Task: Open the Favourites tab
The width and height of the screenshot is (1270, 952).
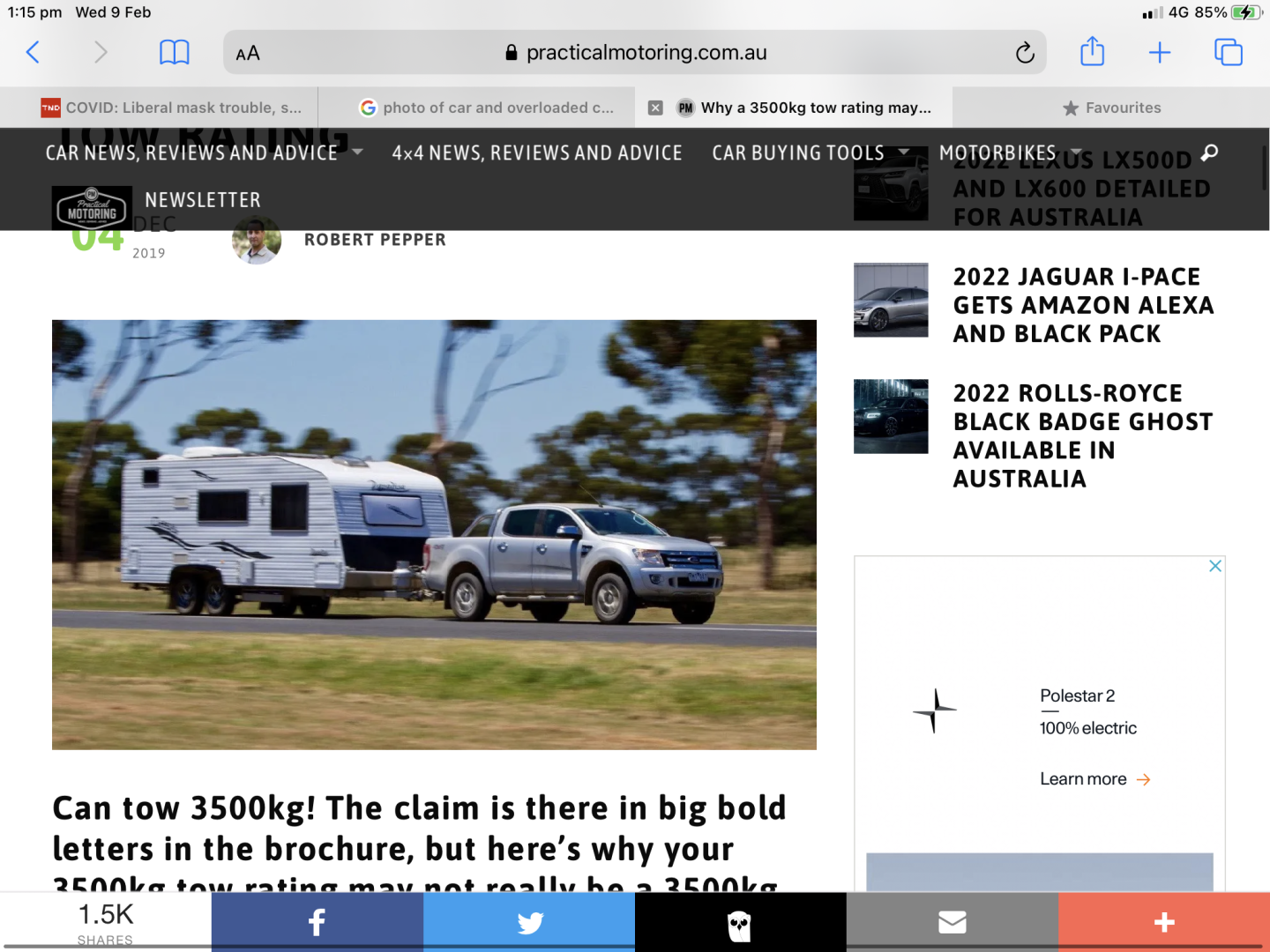Action: coord(1111,108)
